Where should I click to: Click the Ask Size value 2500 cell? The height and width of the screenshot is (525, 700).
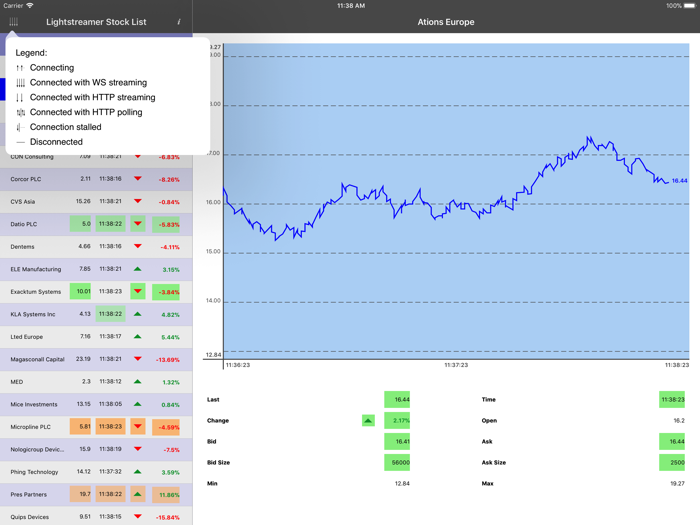tap(672, 462)
